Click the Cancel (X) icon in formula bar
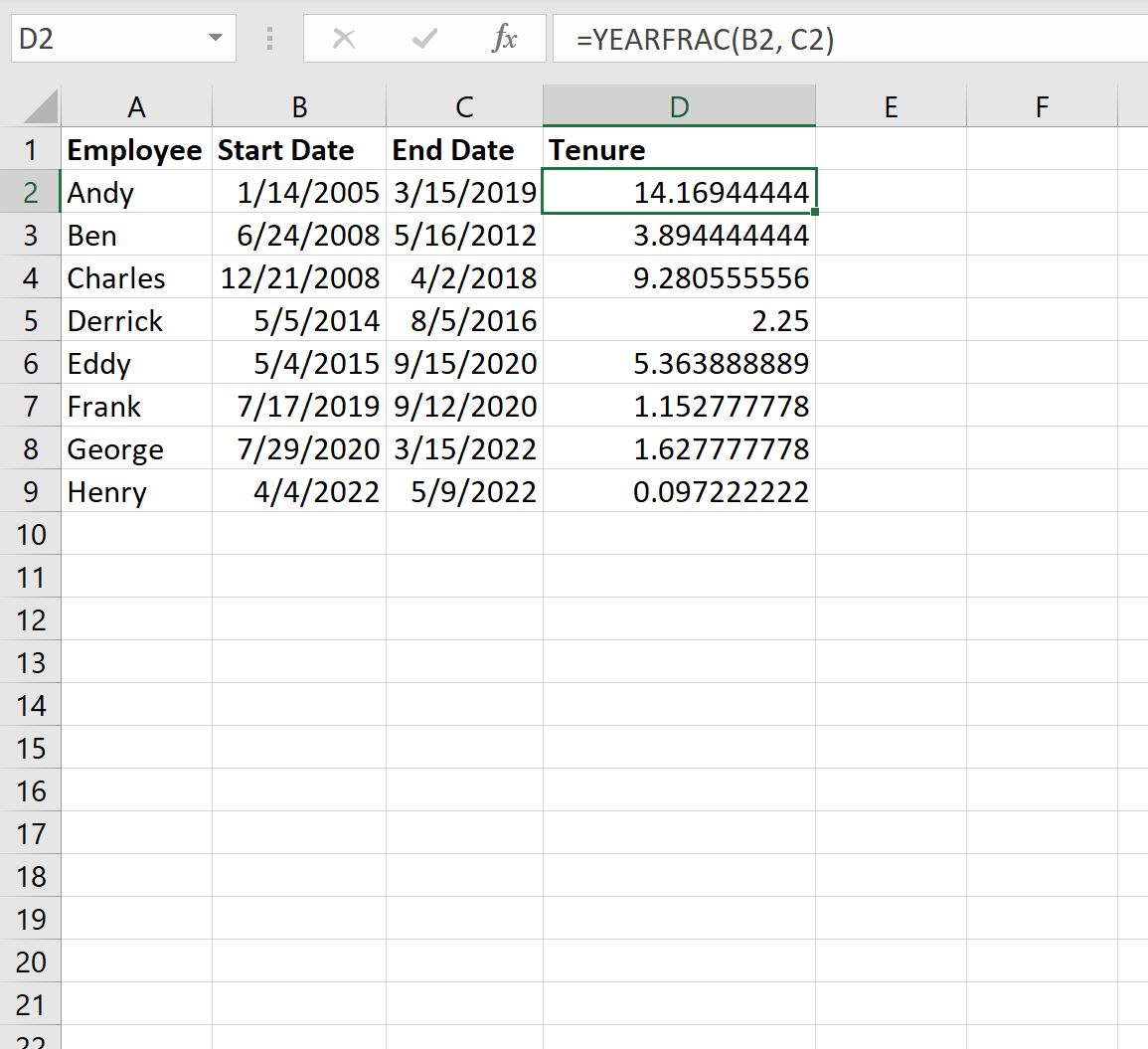 point(344,39)
